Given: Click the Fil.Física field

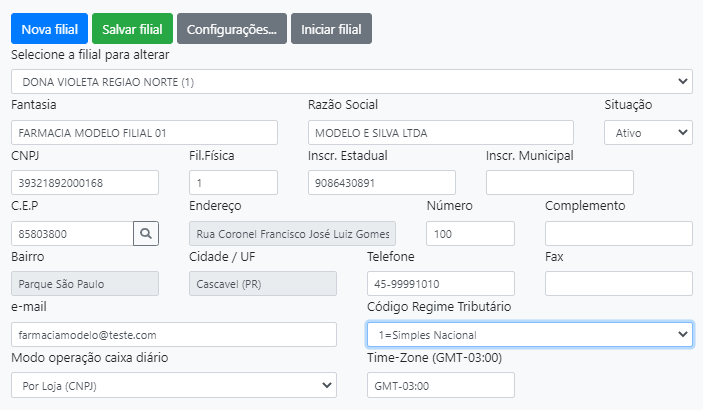Looking at the screenshot, I should pos(233,183).
